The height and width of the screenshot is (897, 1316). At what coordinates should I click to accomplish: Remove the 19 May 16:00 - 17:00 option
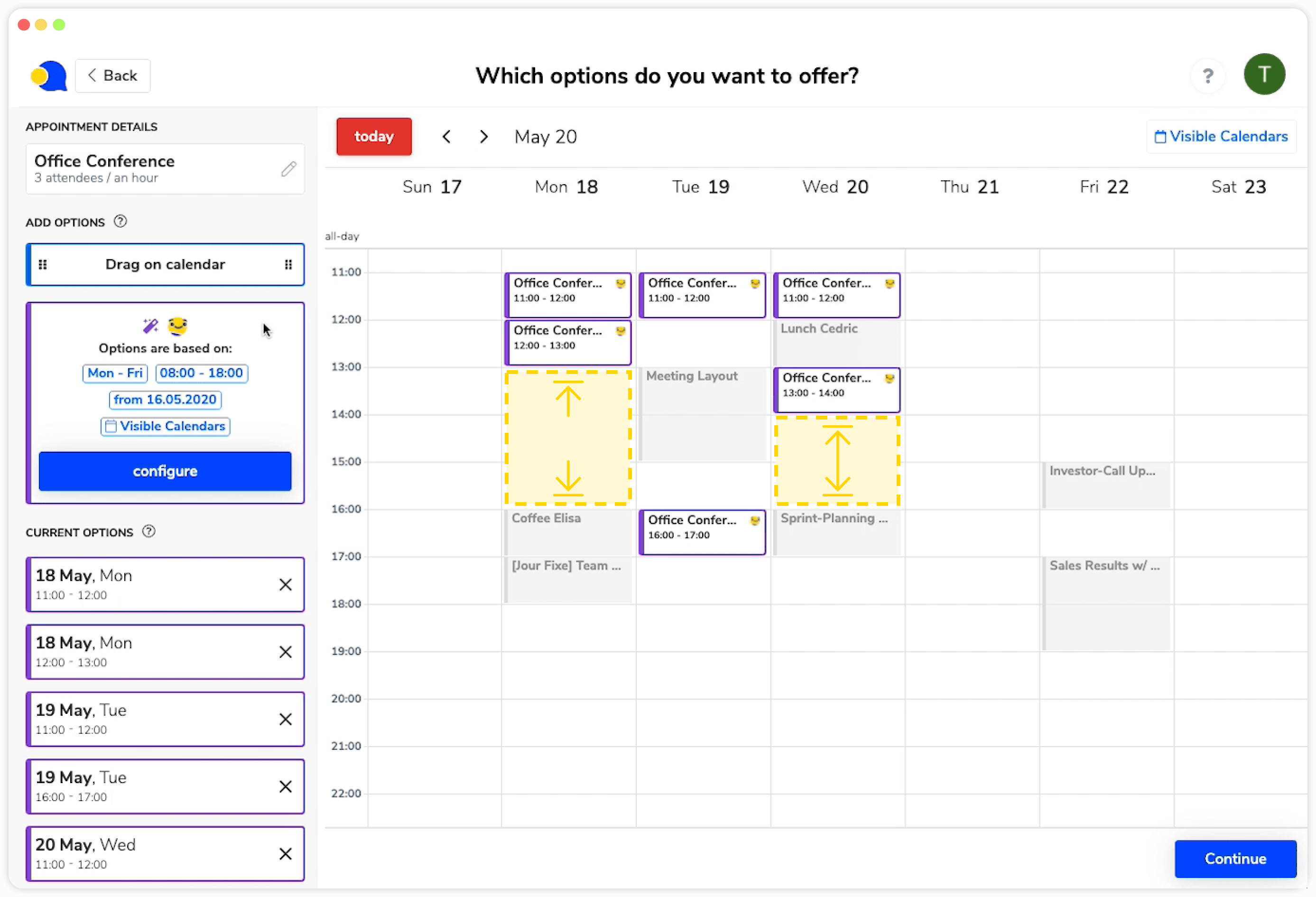[286, 787]
